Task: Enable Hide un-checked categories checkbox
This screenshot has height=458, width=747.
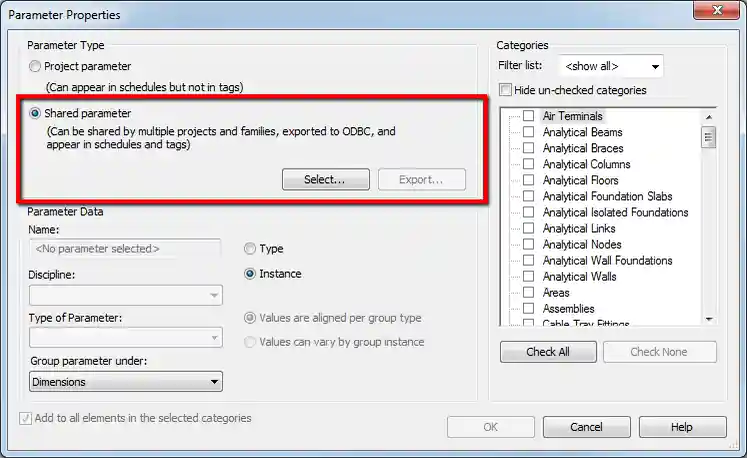Action: coord(506,90)
